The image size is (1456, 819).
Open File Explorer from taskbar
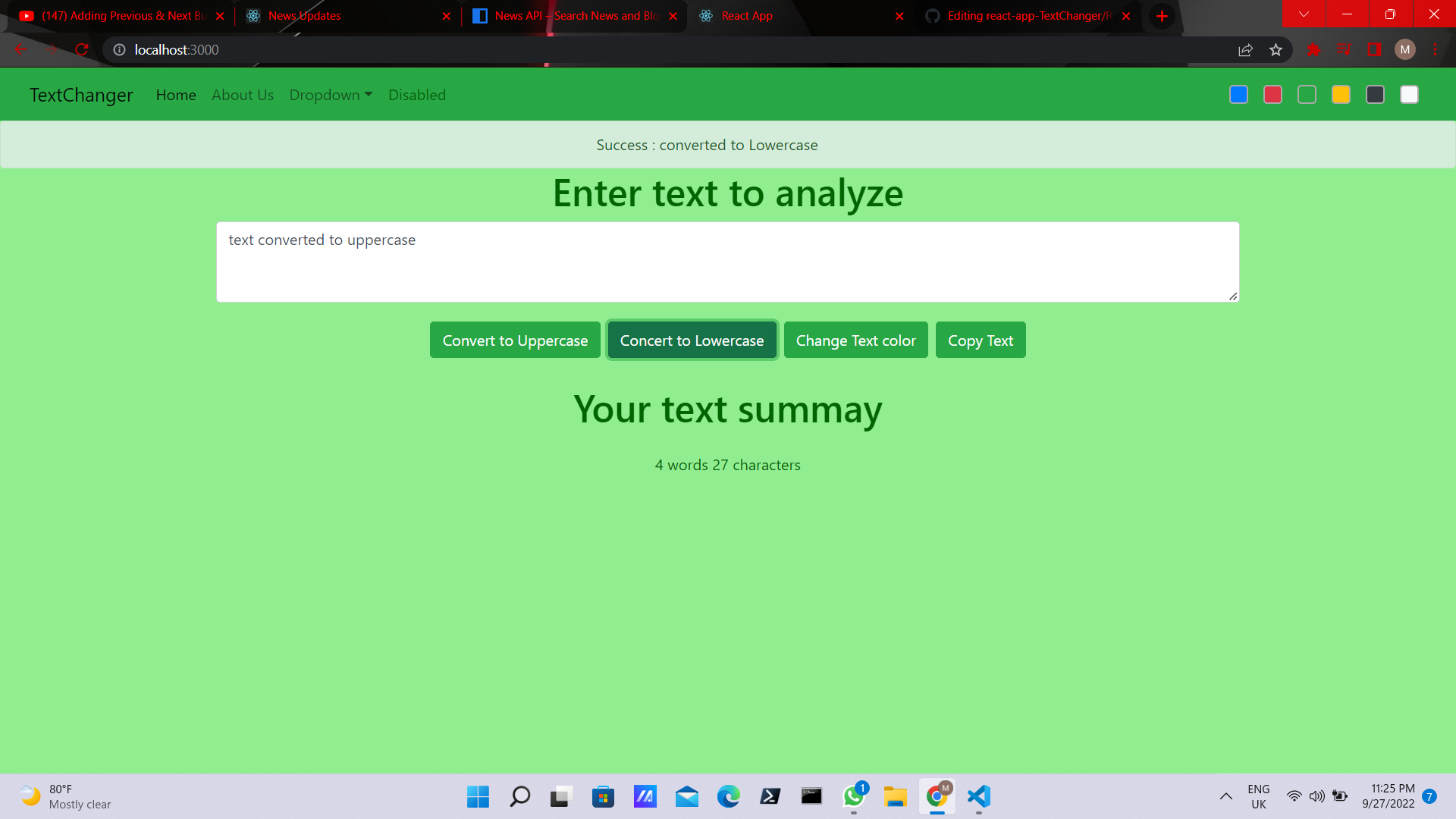895,796
